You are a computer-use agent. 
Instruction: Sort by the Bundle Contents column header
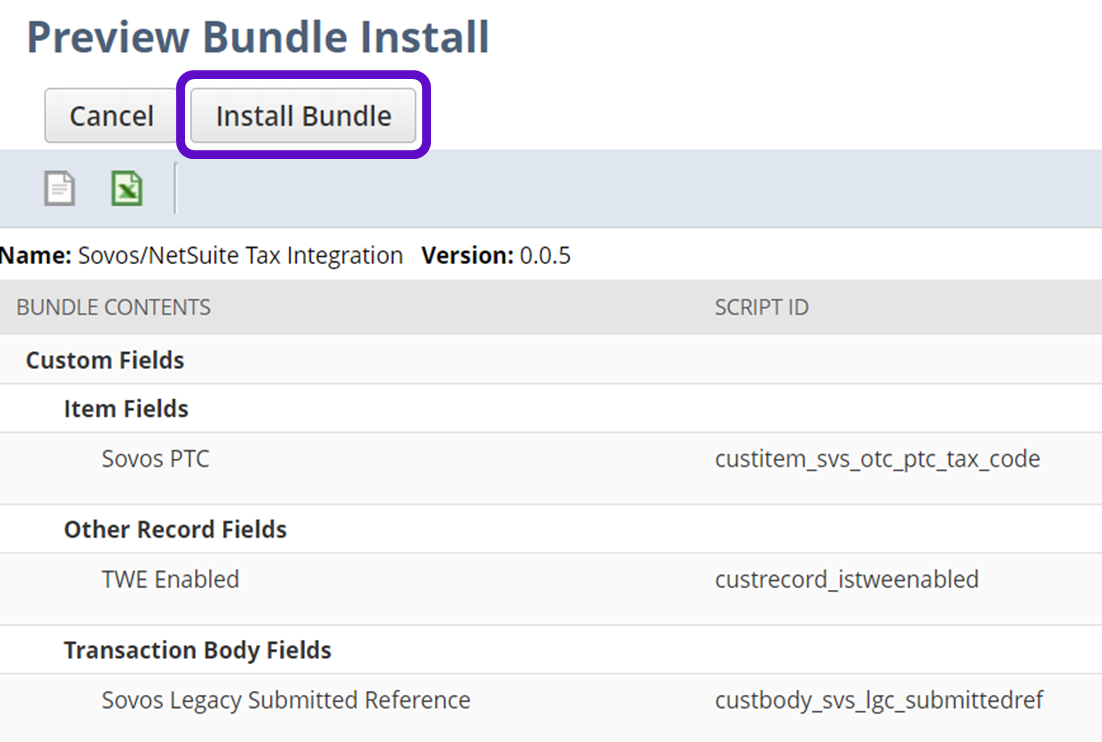pyautogui.click(x=113, y=308)
